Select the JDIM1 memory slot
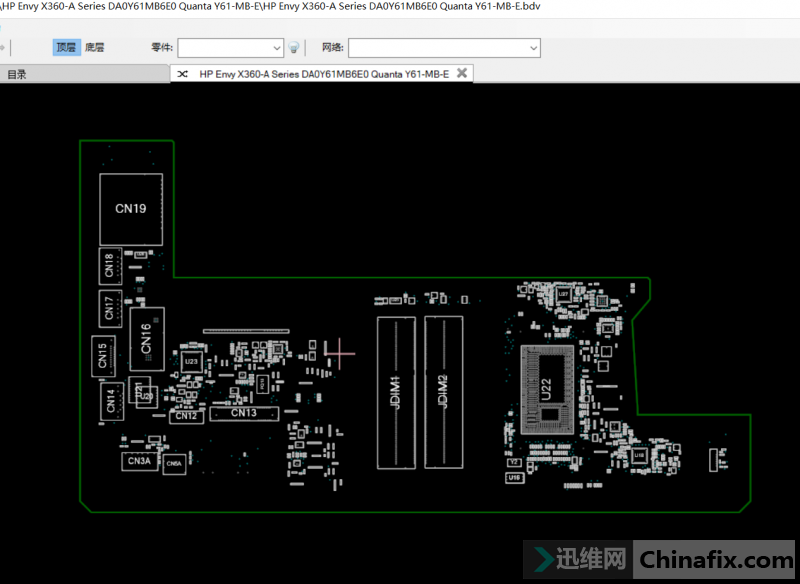800x584 pixels. [395, 391]
